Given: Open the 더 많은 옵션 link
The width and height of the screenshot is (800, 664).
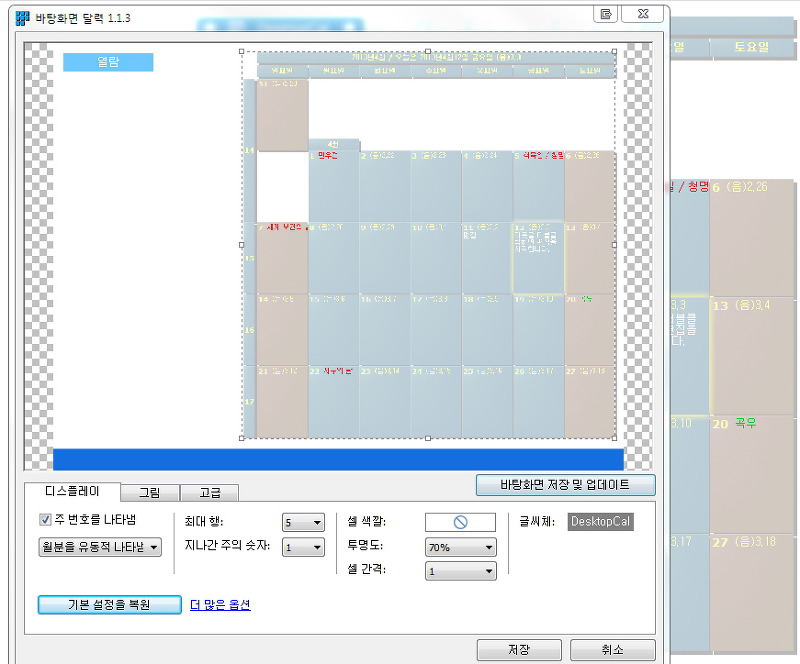Looking at the screenshot, I should [220, 605].
